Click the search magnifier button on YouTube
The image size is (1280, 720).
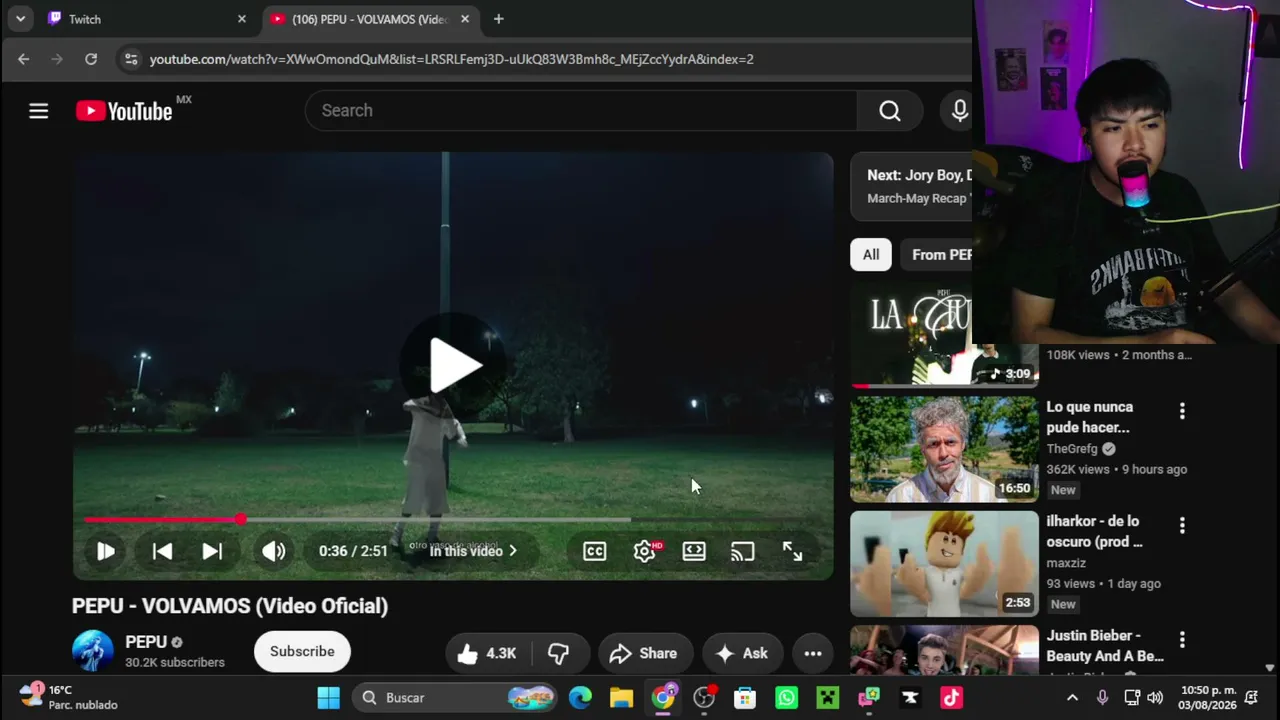coord(890,111)
